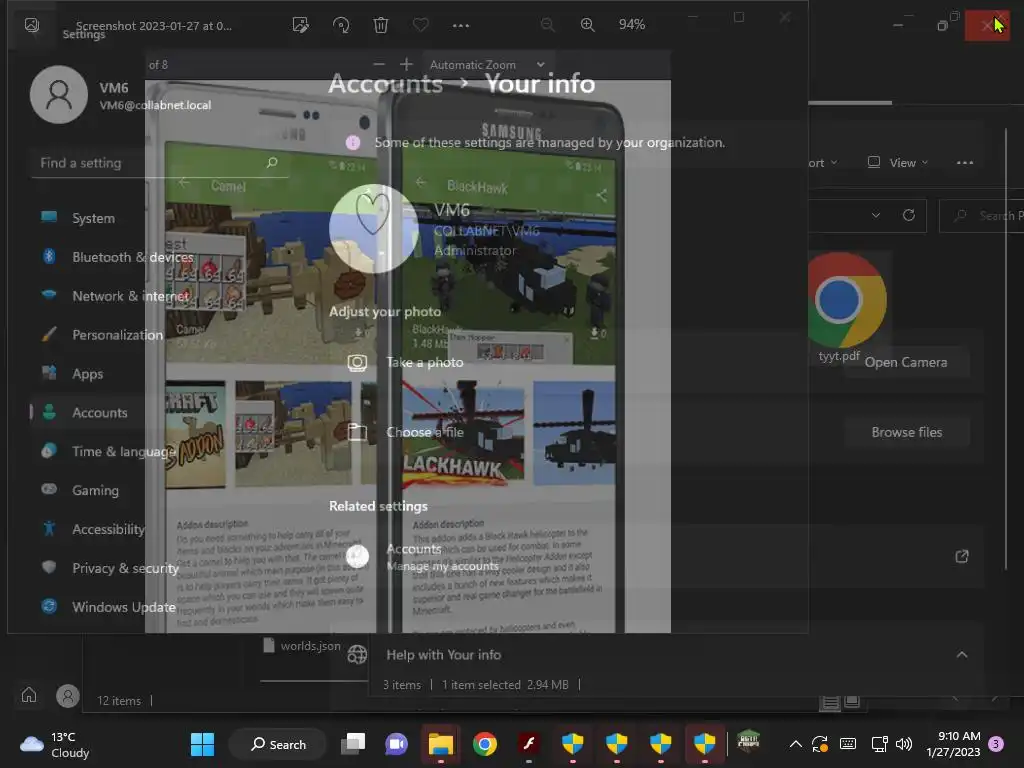Open the Automatic Zoom dropdown
This screenshot has width=1024, height=768.
click(487, 65)
